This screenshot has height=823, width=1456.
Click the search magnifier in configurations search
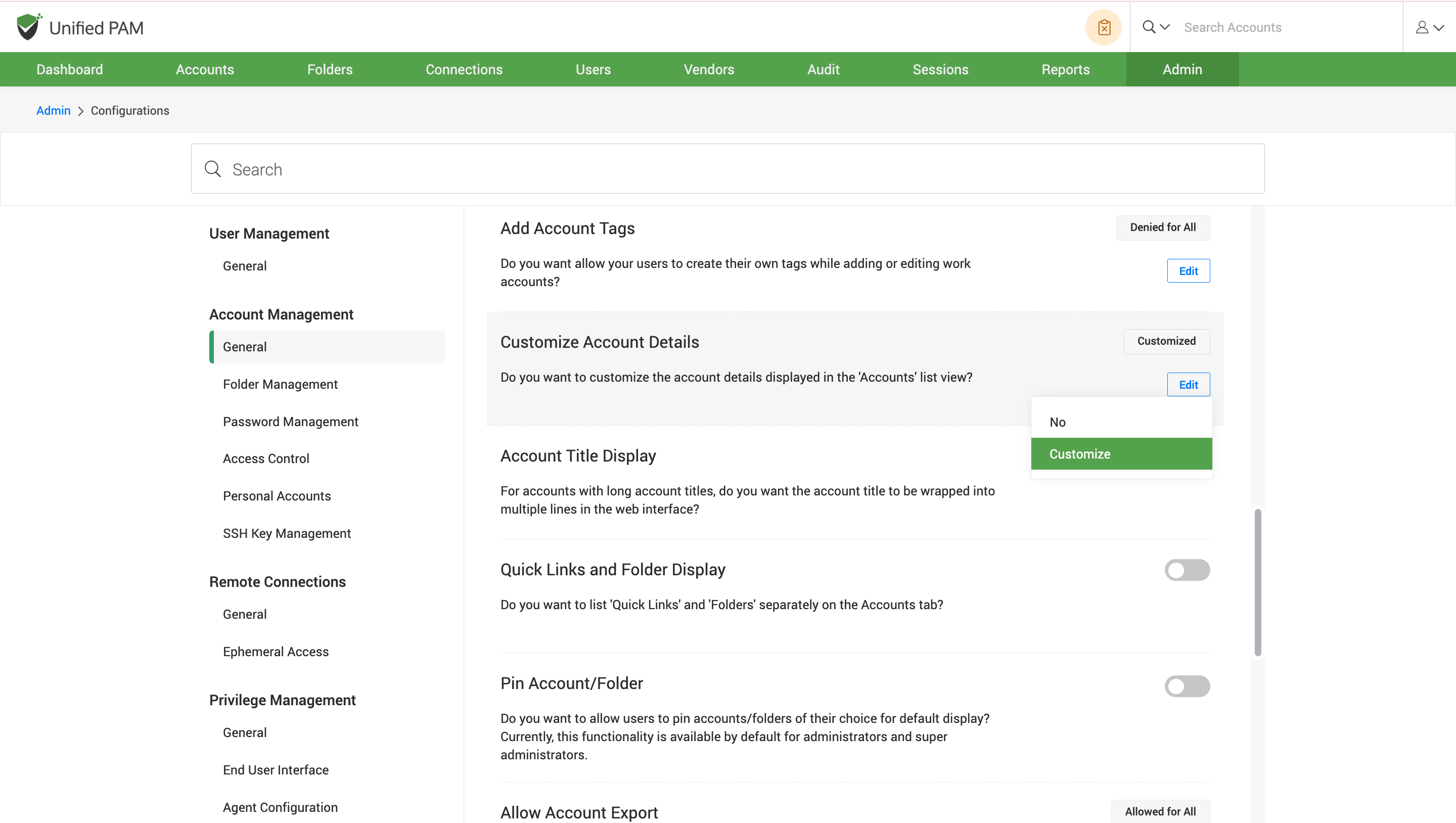[x=212, y=169]
